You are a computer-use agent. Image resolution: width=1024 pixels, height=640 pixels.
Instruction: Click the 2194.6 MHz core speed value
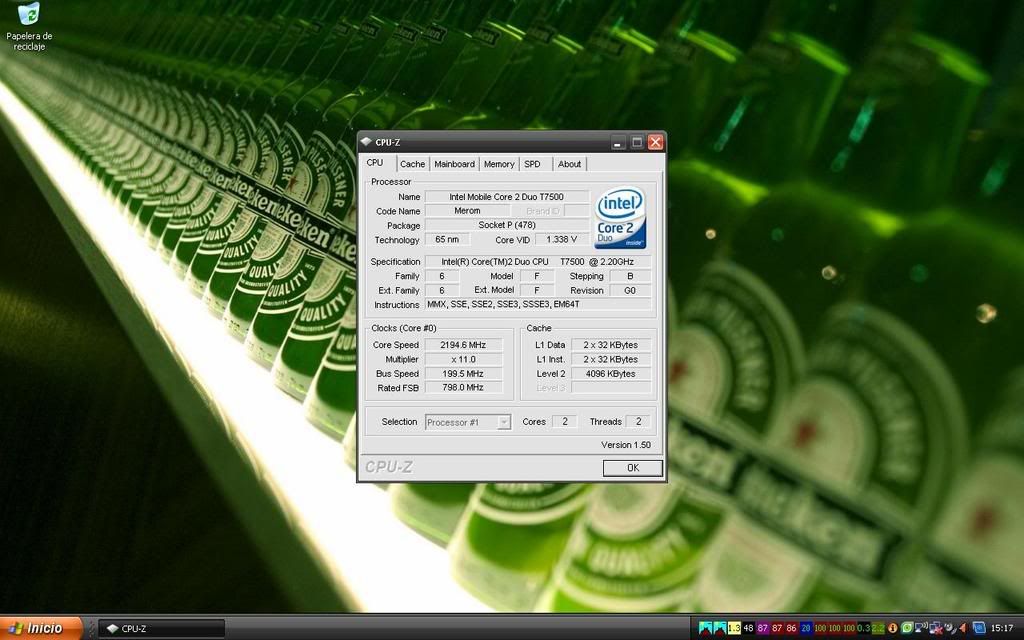click(463, 345)
